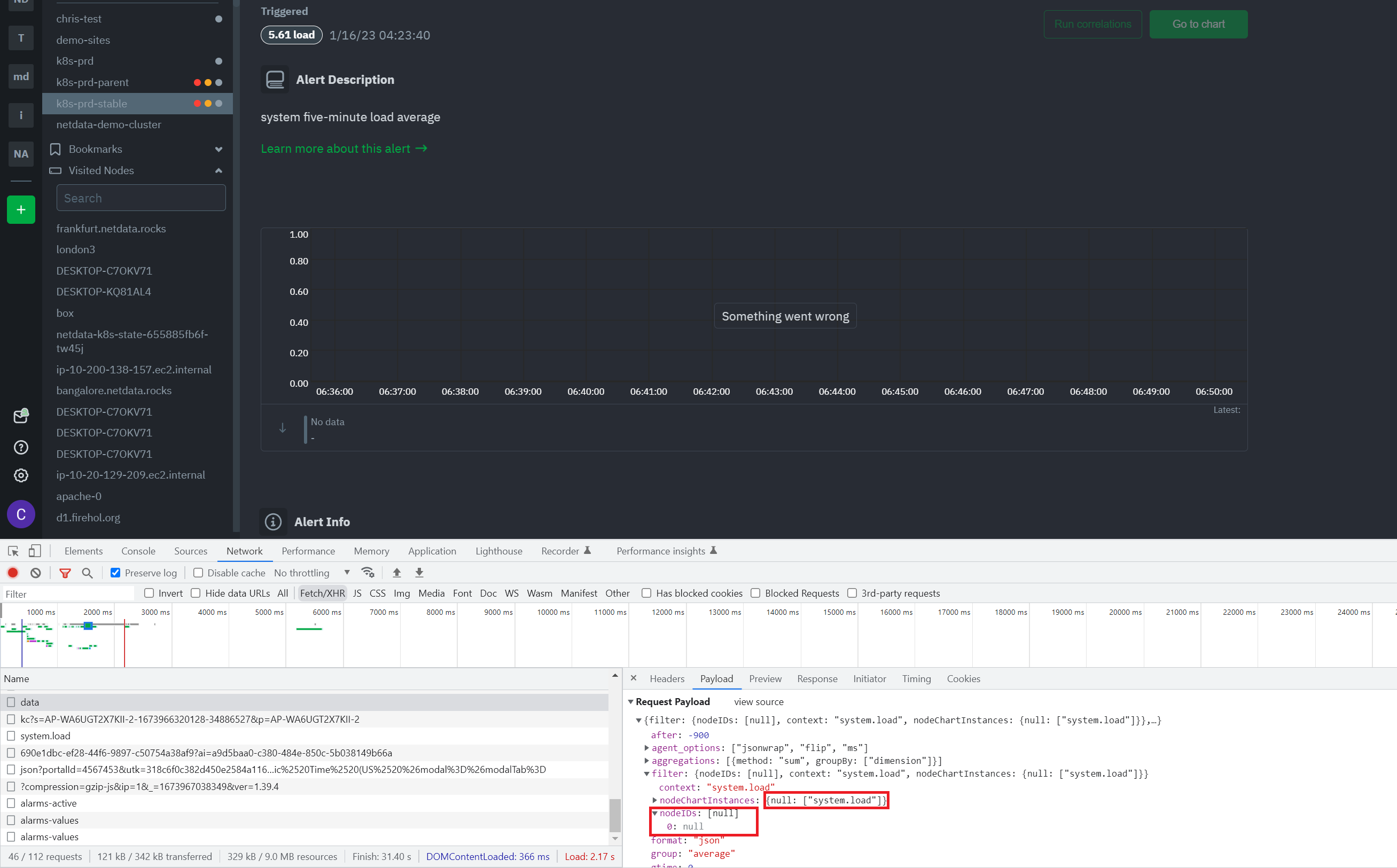Switch to the Console tab
The height and width of the screenshot is (868, 1397).
coord(138,551)
